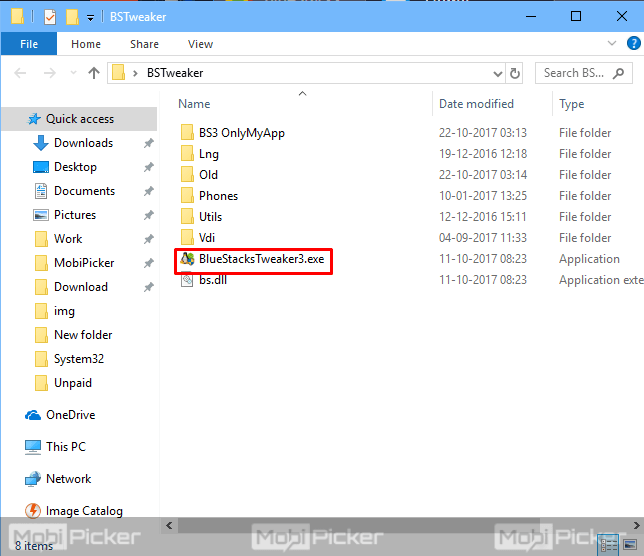This screenshot has width=644, height=556.
Task: Open the BlueStacksTweaker3.exe application icon
Action: 187,259
